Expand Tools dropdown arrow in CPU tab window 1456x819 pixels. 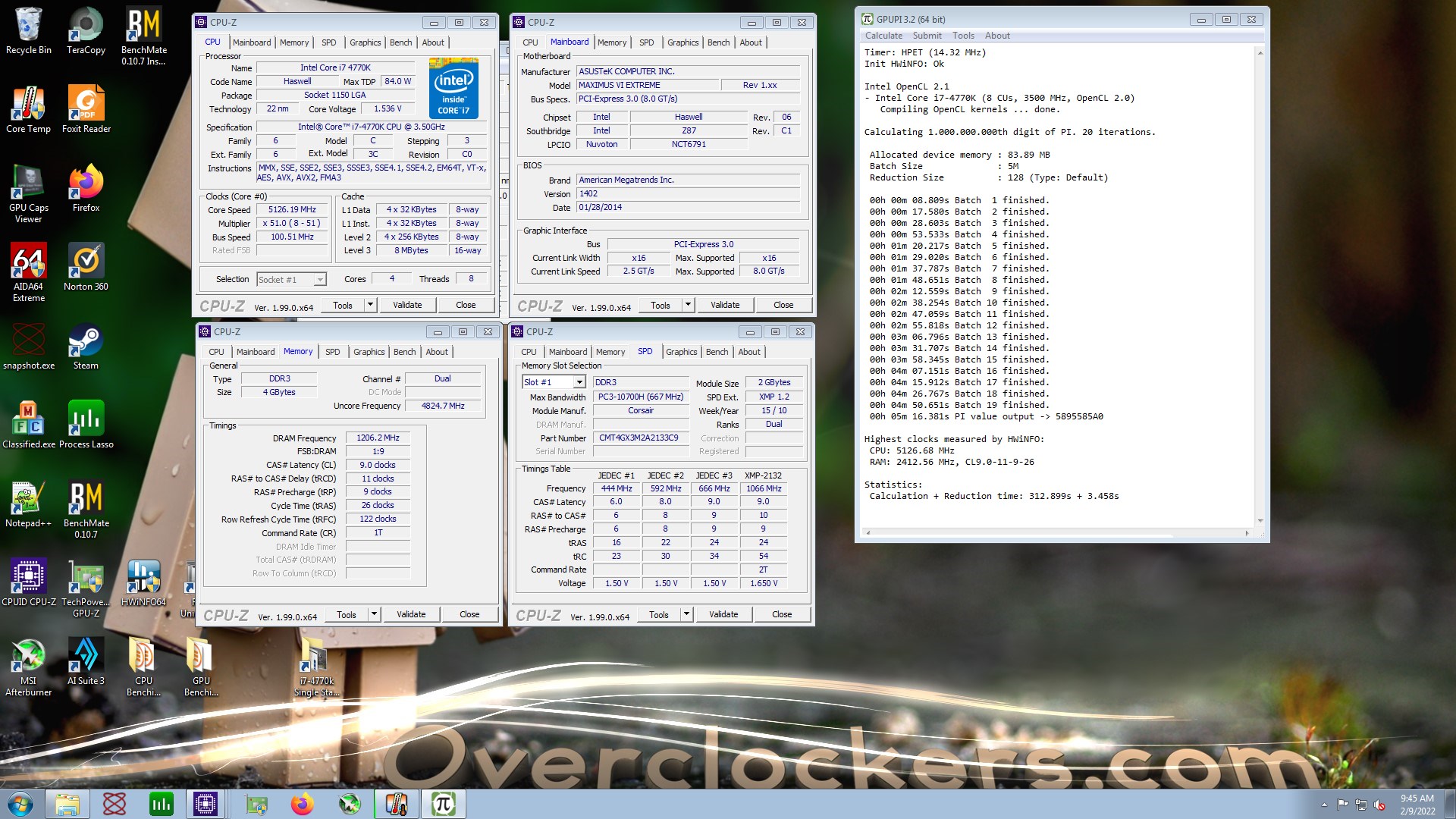point(370,305)
